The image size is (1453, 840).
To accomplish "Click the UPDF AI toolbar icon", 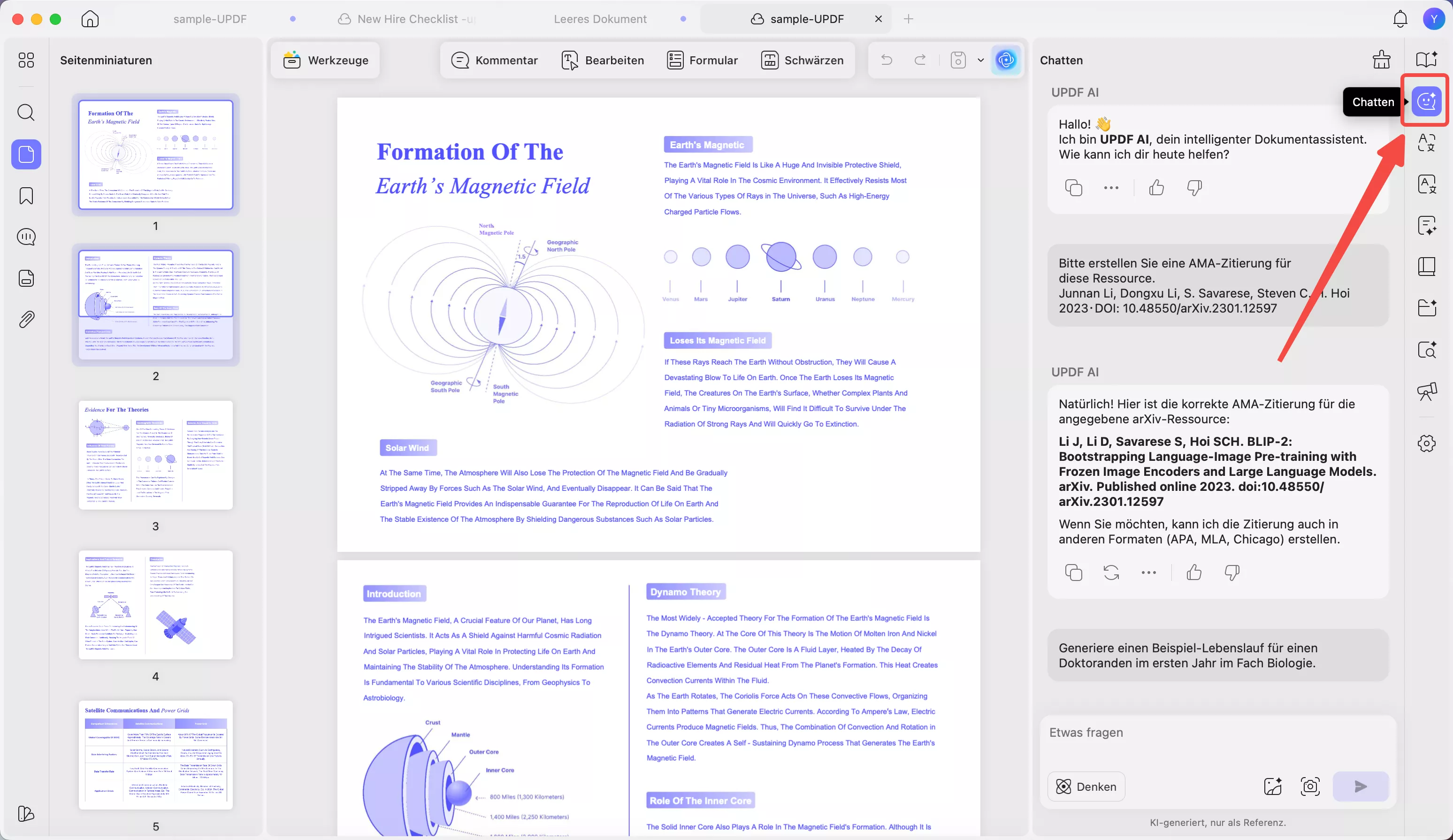I will [1006, 60].
